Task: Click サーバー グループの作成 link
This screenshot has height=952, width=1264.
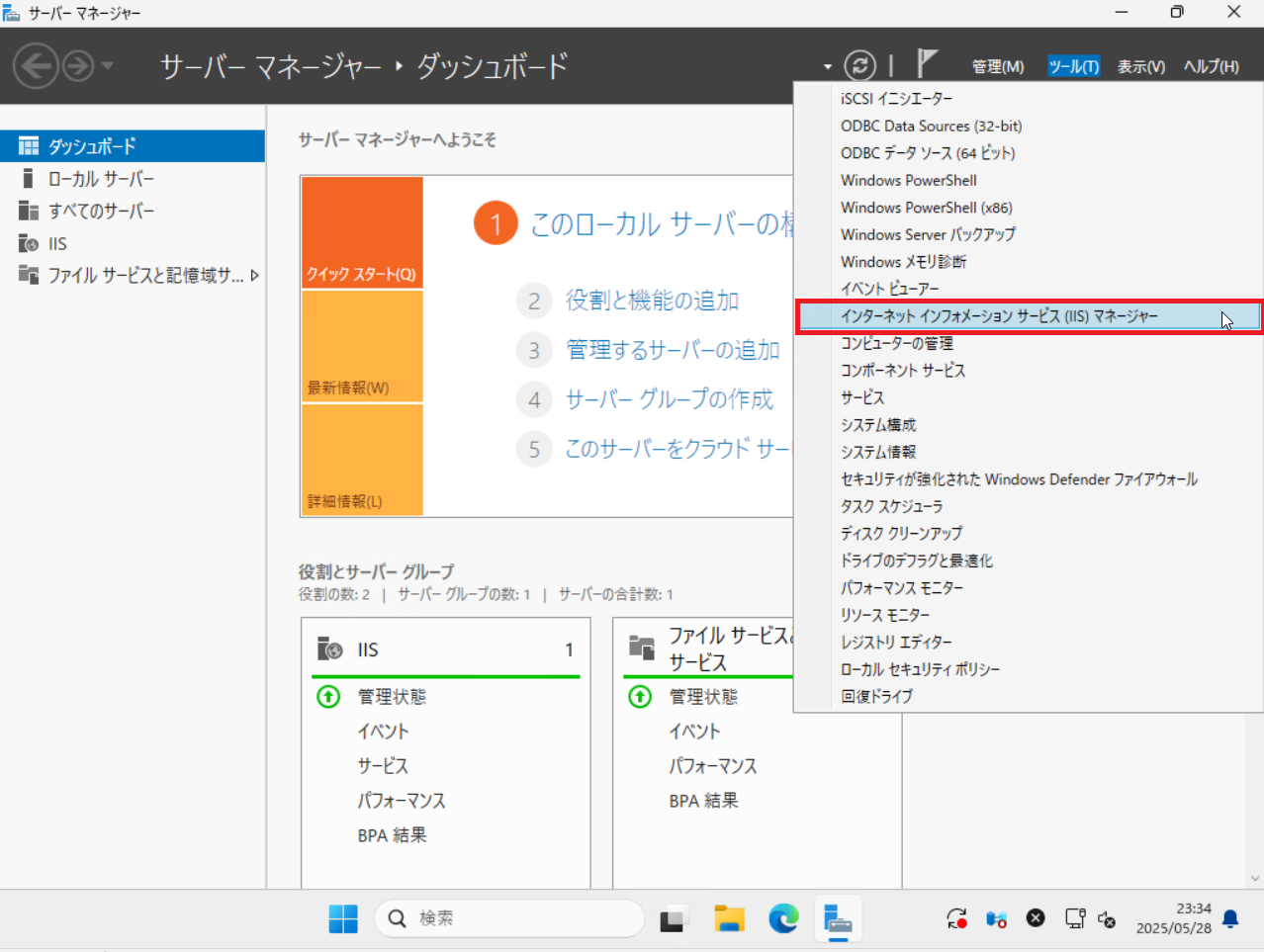Action: [x=669, y=399]
